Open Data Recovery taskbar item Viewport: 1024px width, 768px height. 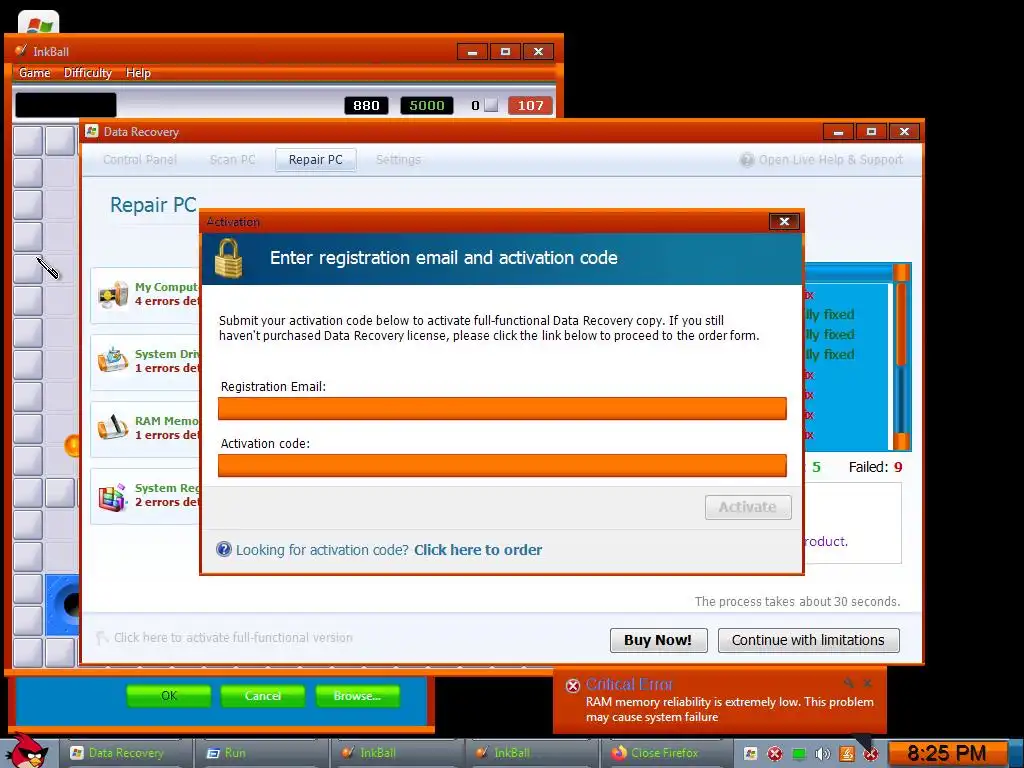(126, 753)
